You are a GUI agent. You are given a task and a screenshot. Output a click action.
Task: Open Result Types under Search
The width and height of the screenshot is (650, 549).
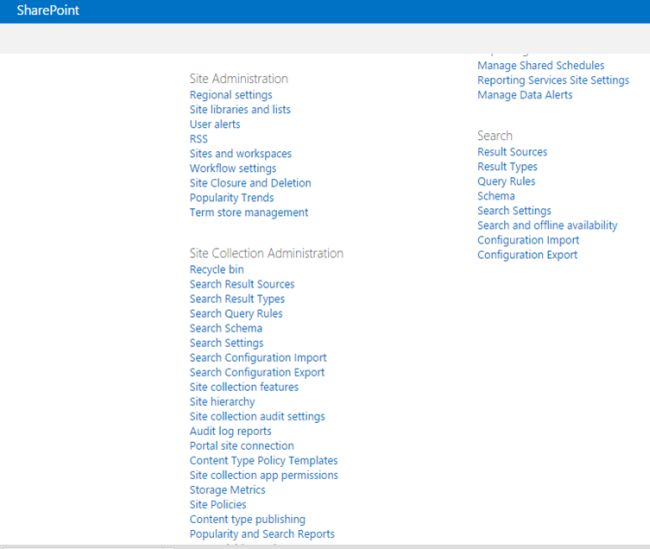507,167
